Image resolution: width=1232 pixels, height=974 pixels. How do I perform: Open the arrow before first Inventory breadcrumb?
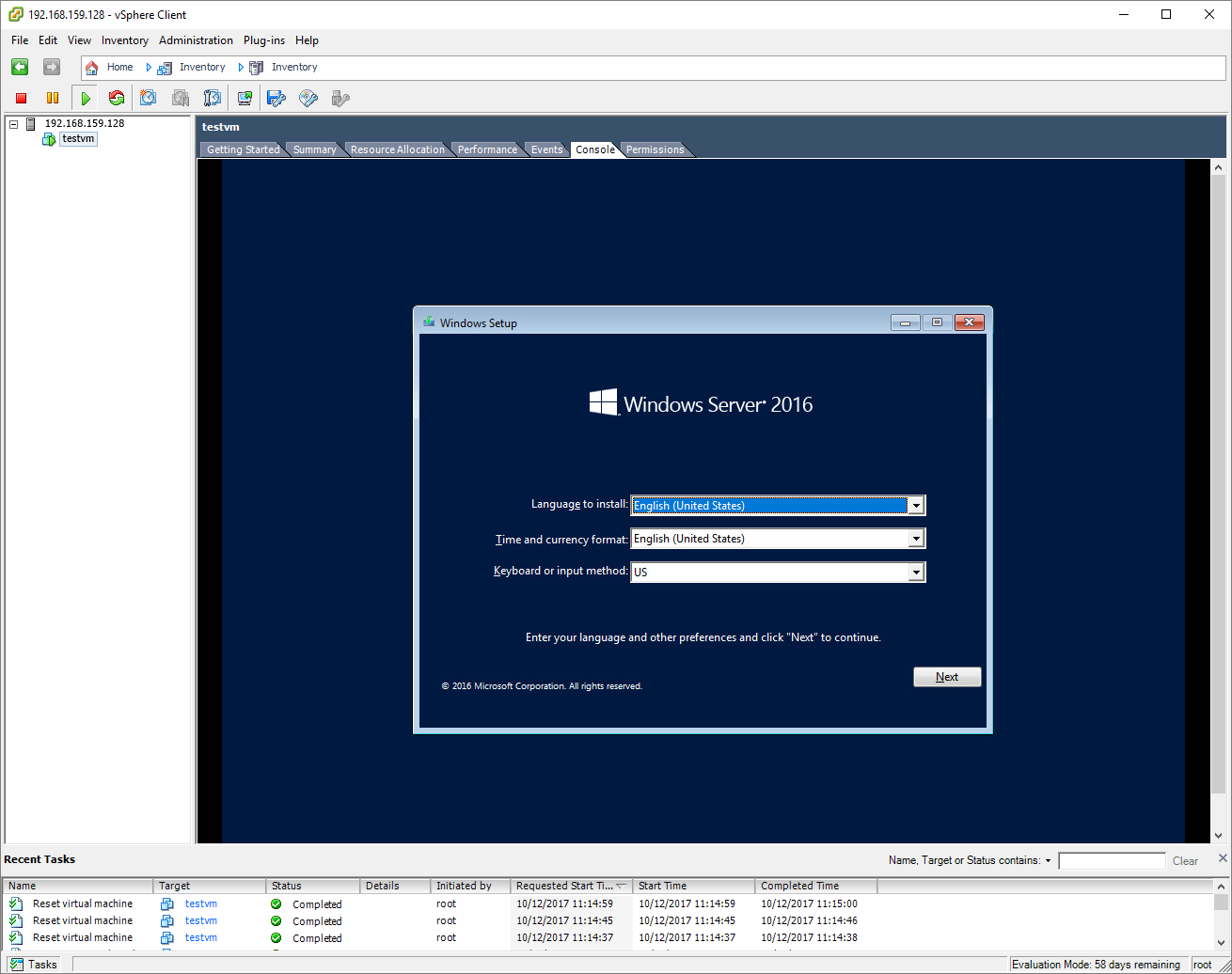pyautogui.click(x=149, y=68)
